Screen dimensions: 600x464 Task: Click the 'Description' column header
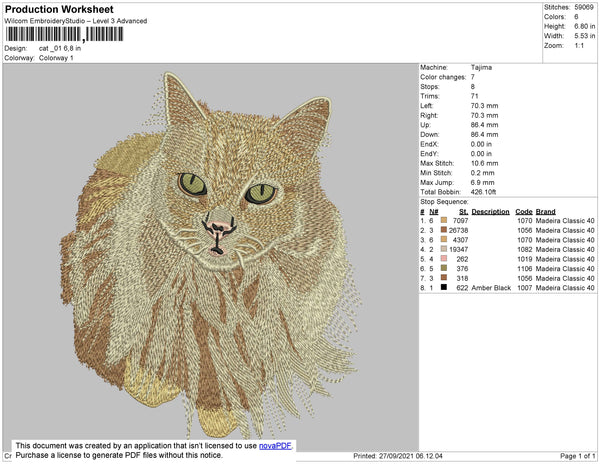491,212
